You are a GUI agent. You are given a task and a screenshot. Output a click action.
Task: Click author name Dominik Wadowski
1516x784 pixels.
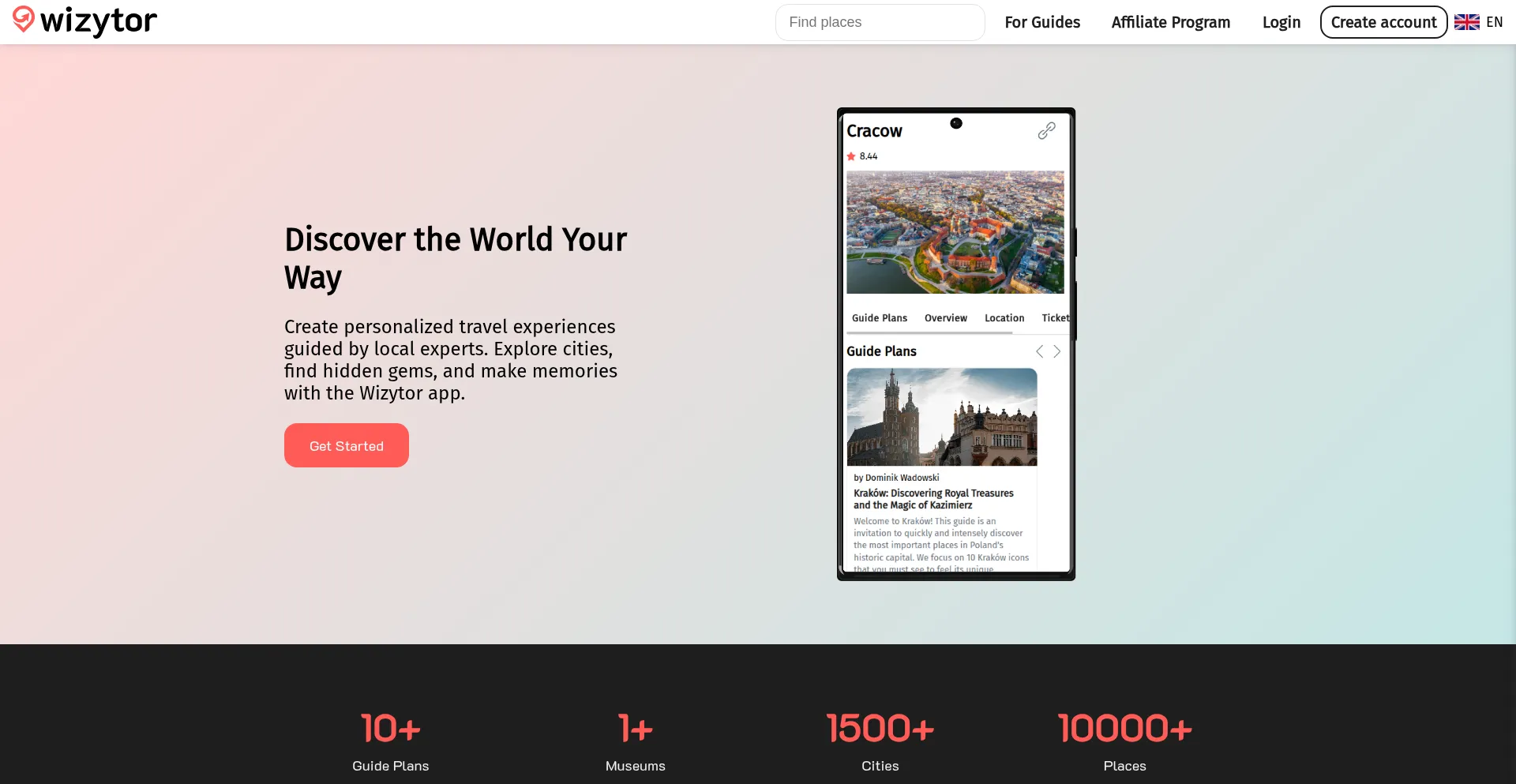pos(902,478)
